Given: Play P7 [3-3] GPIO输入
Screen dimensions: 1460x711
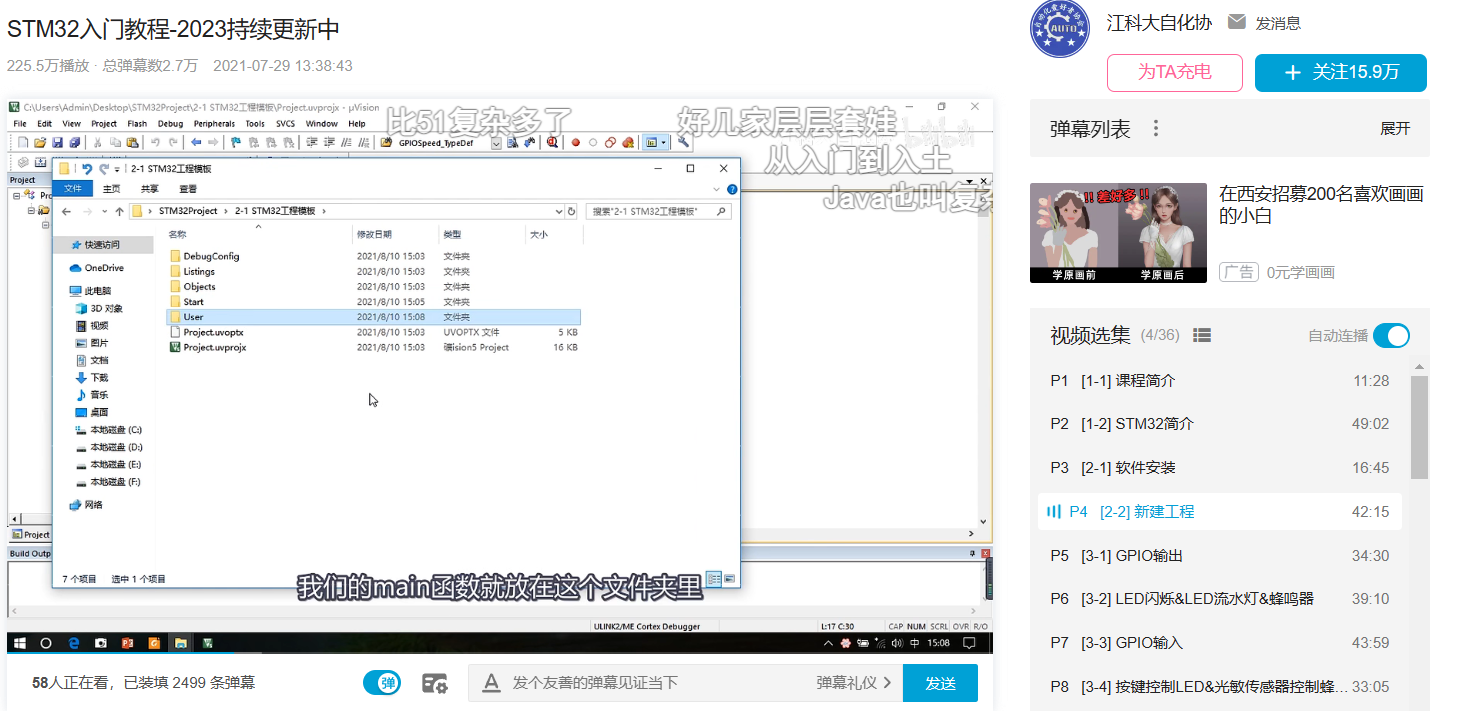Looking at the screenshot, I should (1220, 643).
